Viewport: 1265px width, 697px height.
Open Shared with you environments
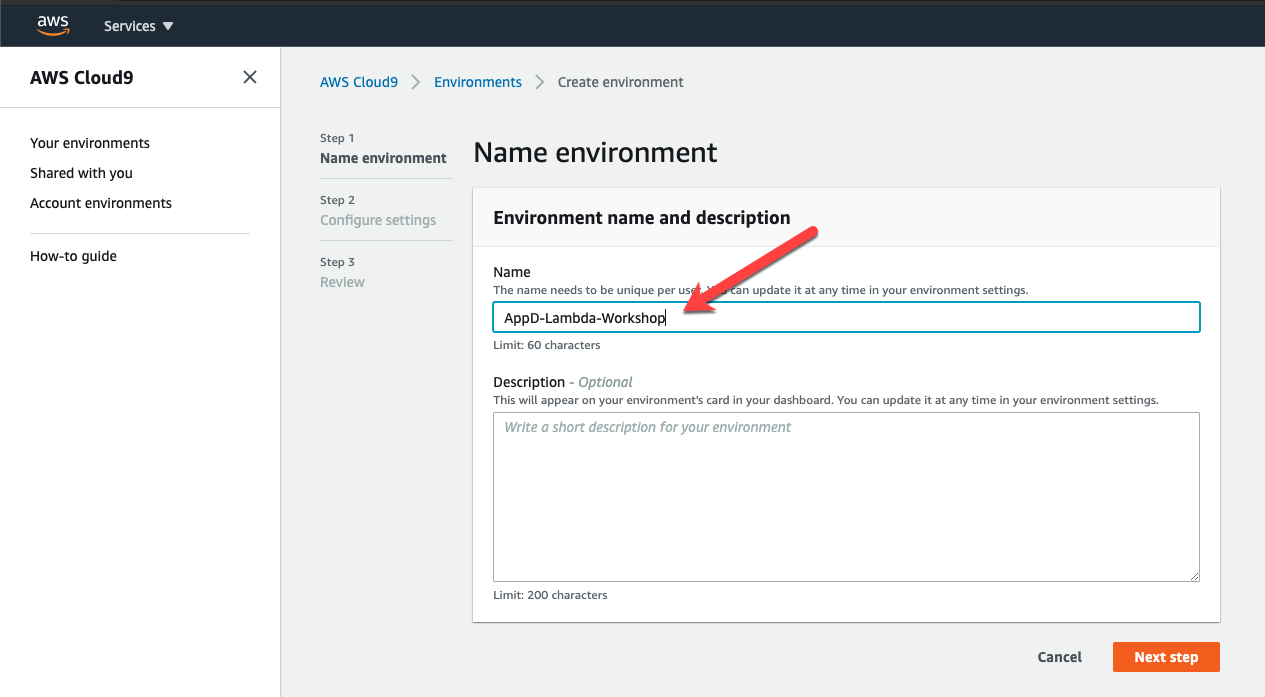coord(81,173)
